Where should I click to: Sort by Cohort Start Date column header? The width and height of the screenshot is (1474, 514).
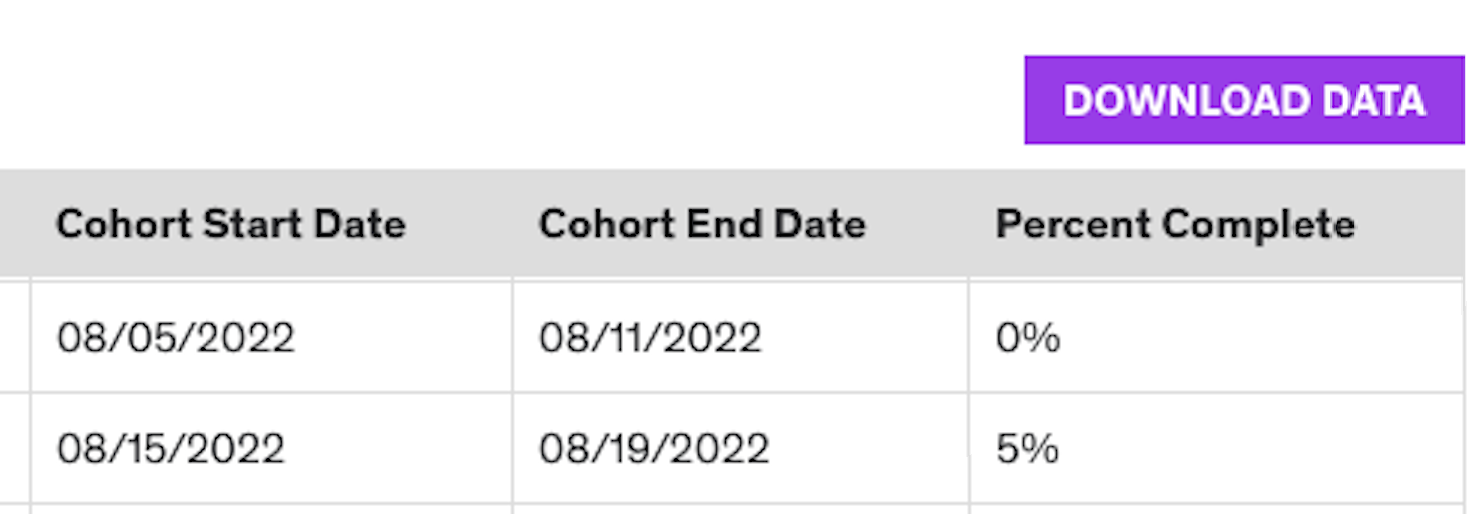(x=231, y=224)
